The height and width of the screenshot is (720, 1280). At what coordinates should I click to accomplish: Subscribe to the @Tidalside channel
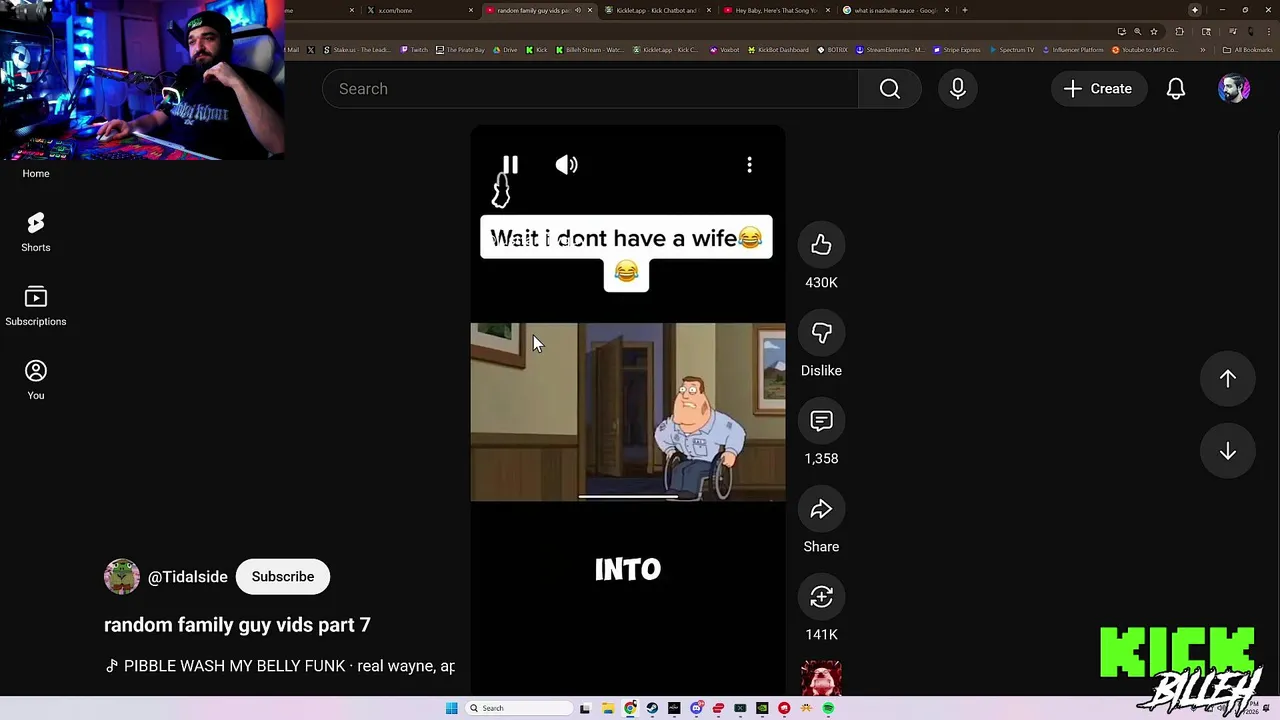283,577
